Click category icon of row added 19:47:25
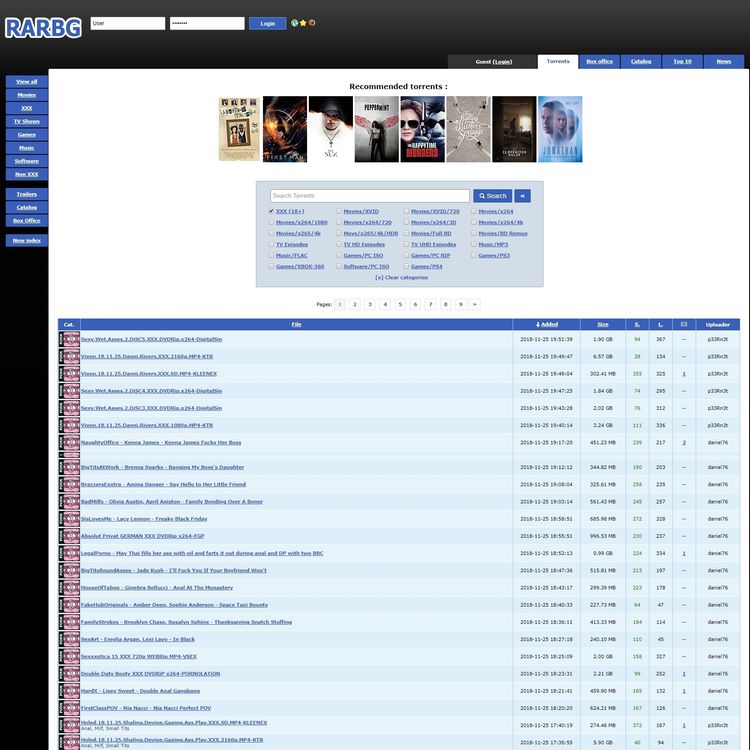750x750 pixels. click(69, 391)
